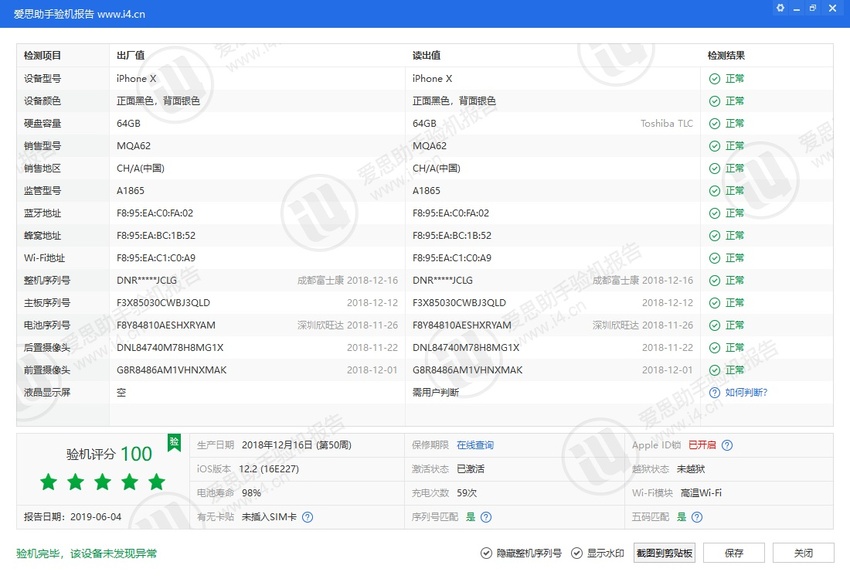The width and height of the screenshot is (850, 579).
Task: Click the green check icon for 蜂窝地址
Action: tap(714, 236)
